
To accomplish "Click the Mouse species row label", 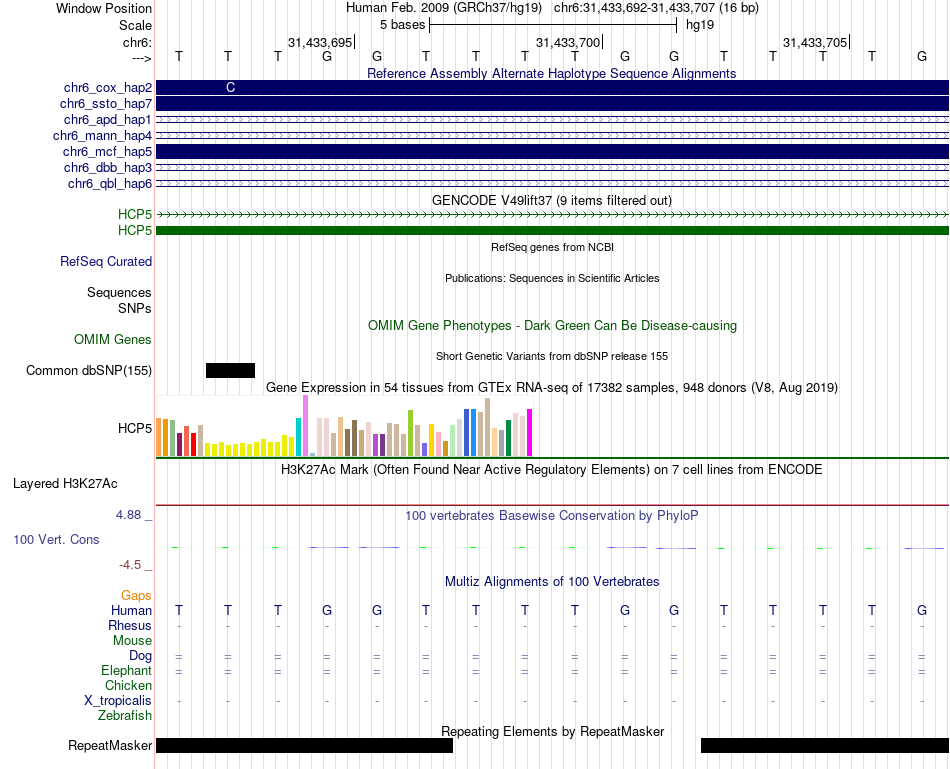I will [132, 641].
